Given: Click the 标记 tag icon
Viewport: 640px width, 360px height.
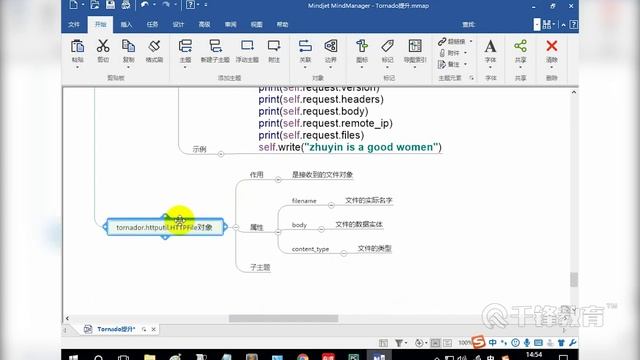Looking at the screenshot, I should click(387, 46).
